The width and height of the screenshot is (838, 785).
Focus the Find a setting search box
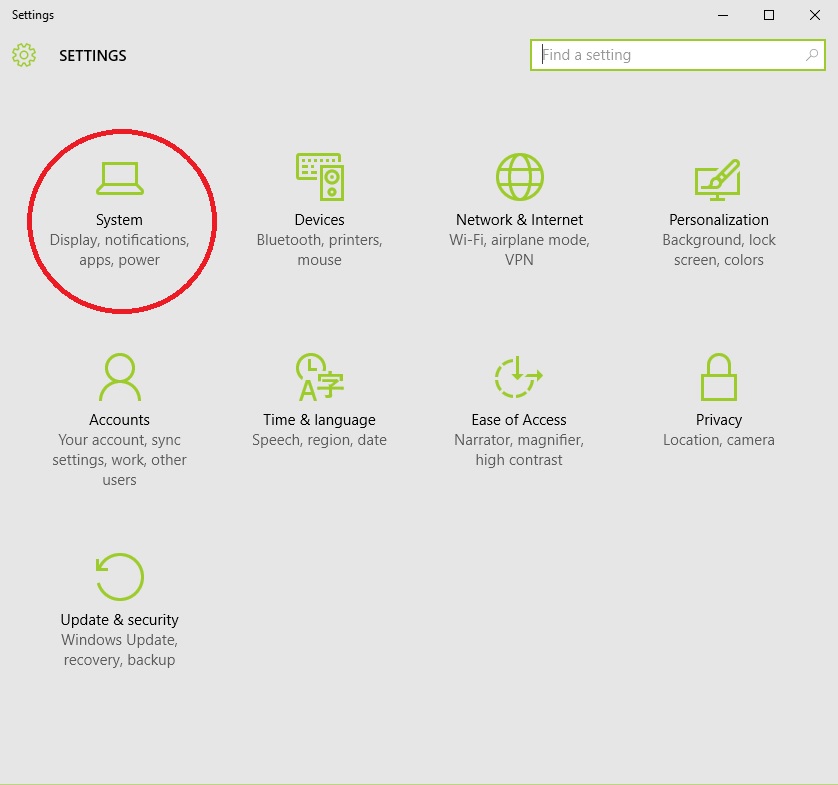point(678,55)
